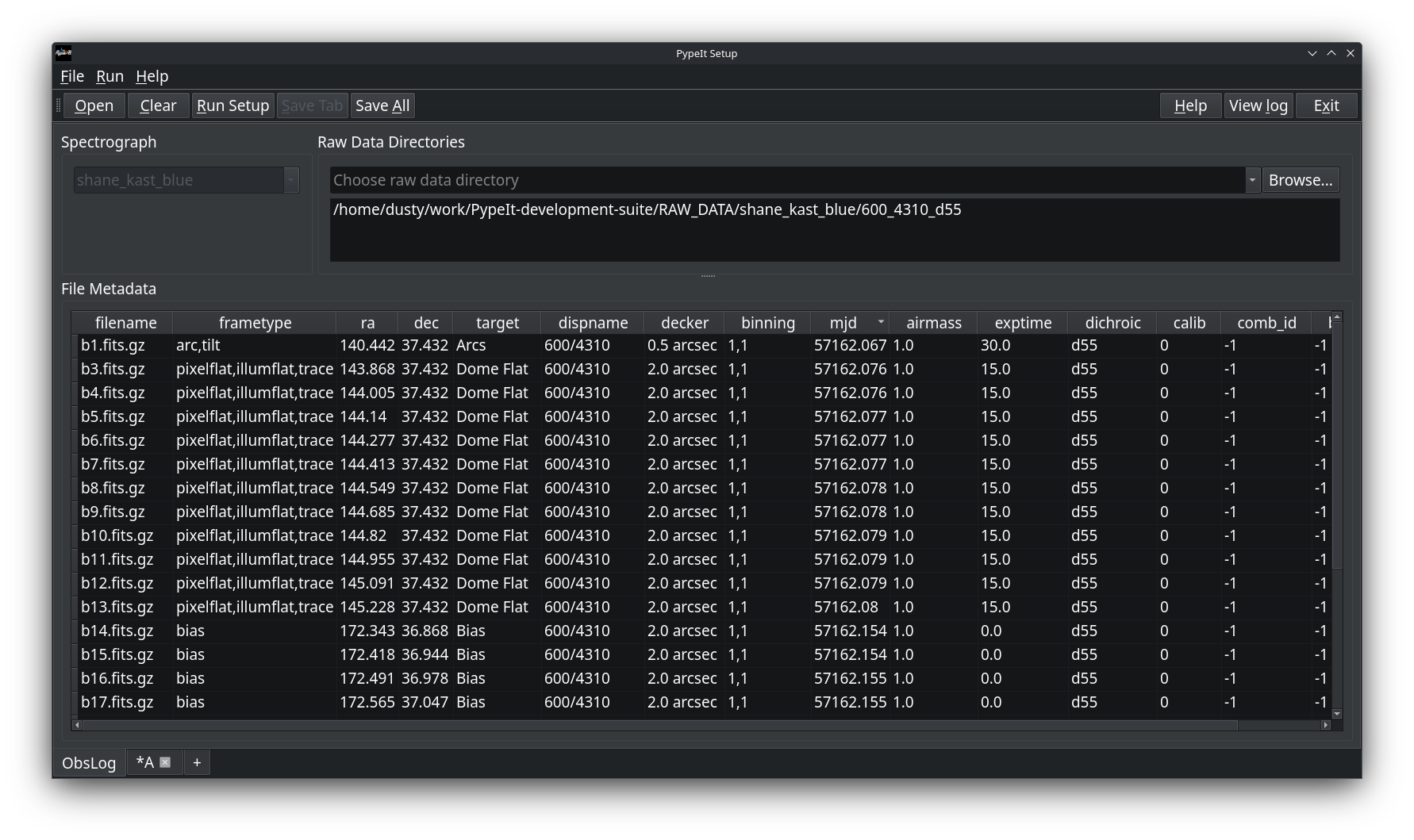Click the Exit button

pyautogui.click(x=1326, y=105)
